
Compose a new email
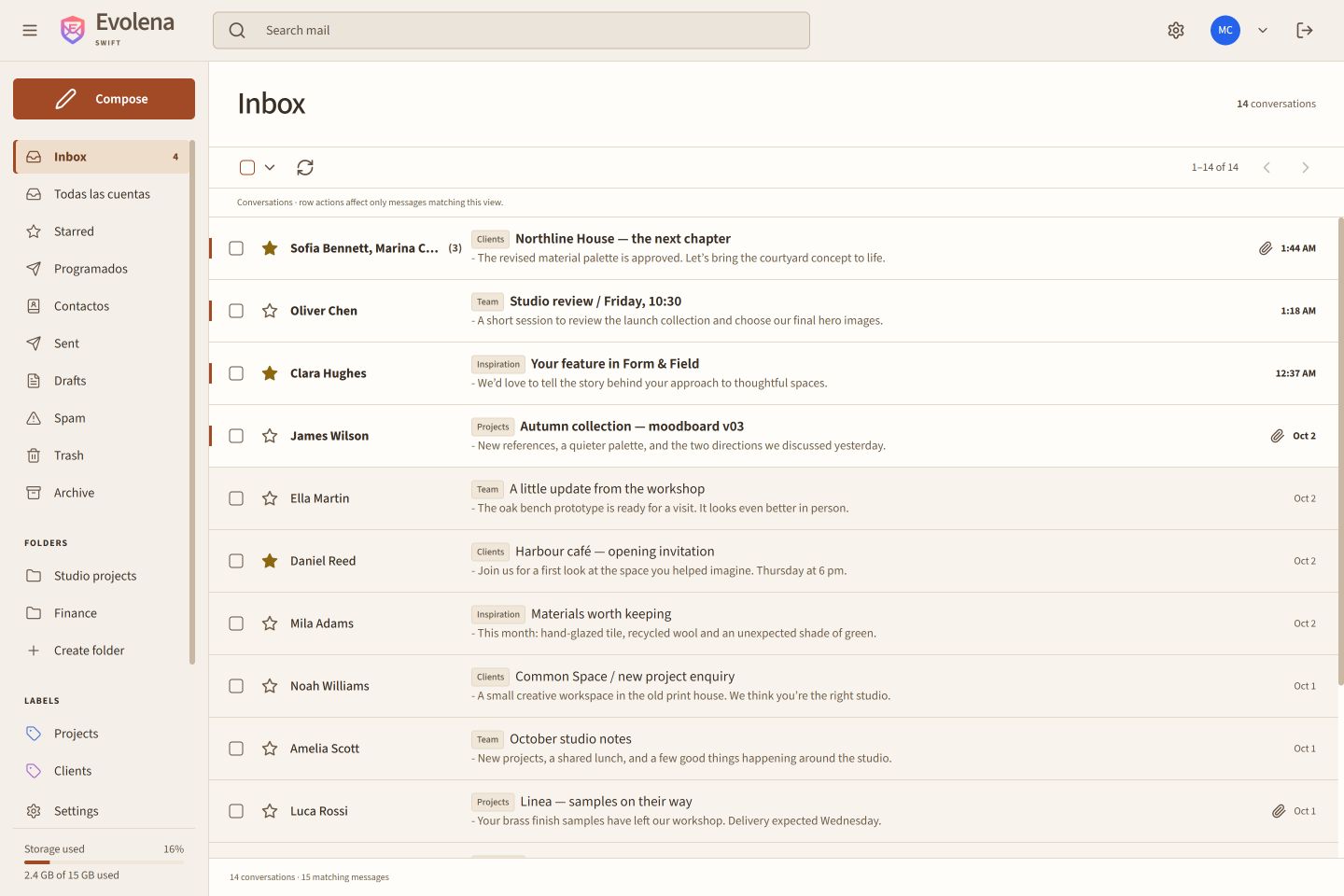pyautogui.click(x=104, y=99)
